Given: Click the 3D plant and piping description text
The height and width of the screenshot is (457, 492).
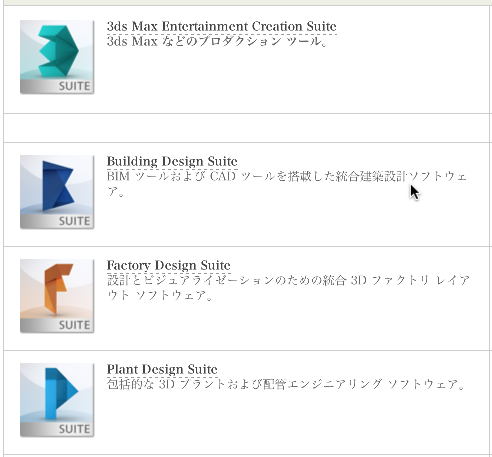Looking at the screenshot, I should [x=286, y=384].
